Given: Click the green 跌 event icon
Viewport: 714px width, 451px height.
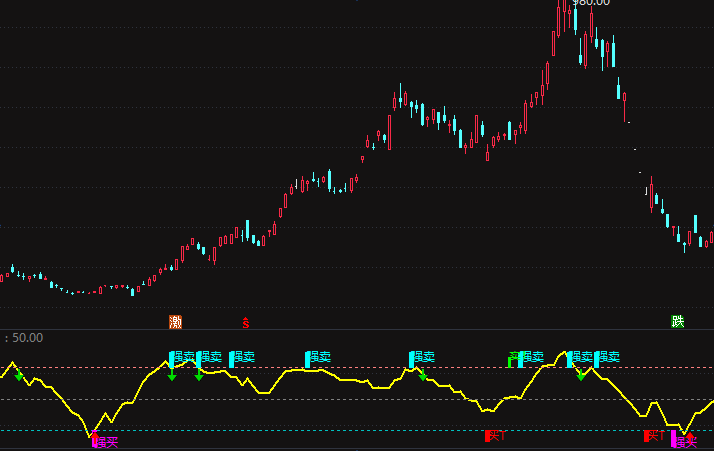Looking at the screenshot, I should point(678,322).
